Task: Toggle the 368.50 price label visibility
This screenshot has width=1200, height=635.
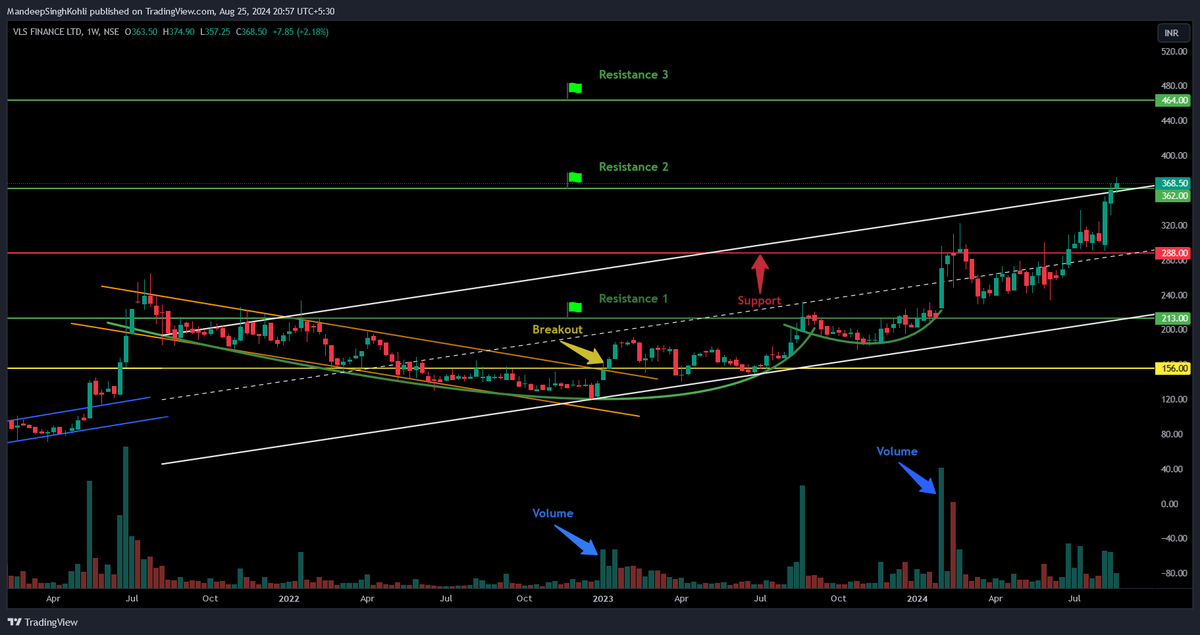Action: pos(1171,184)
